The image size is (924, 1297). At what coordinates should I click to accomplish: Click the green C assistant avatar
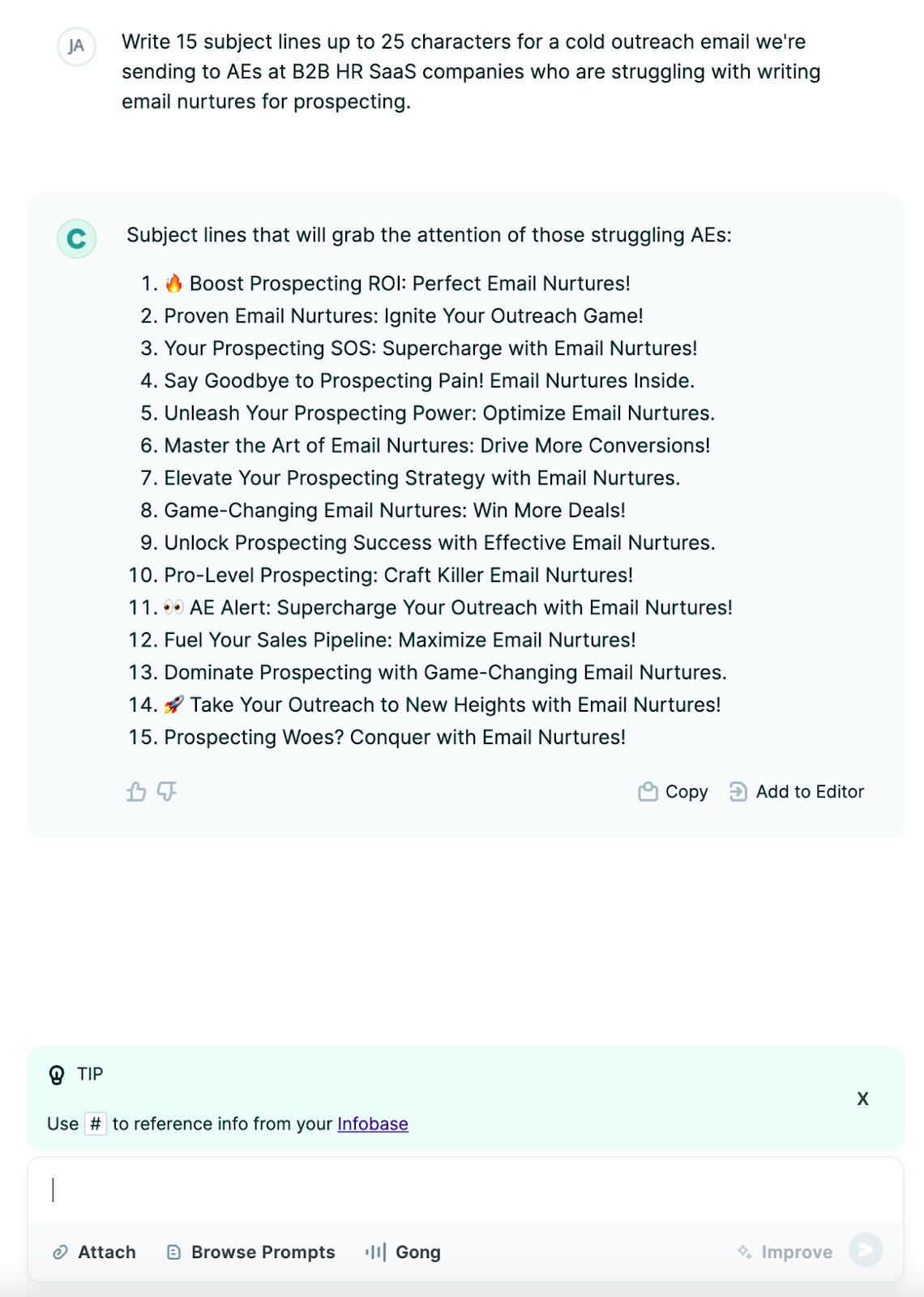75,239
